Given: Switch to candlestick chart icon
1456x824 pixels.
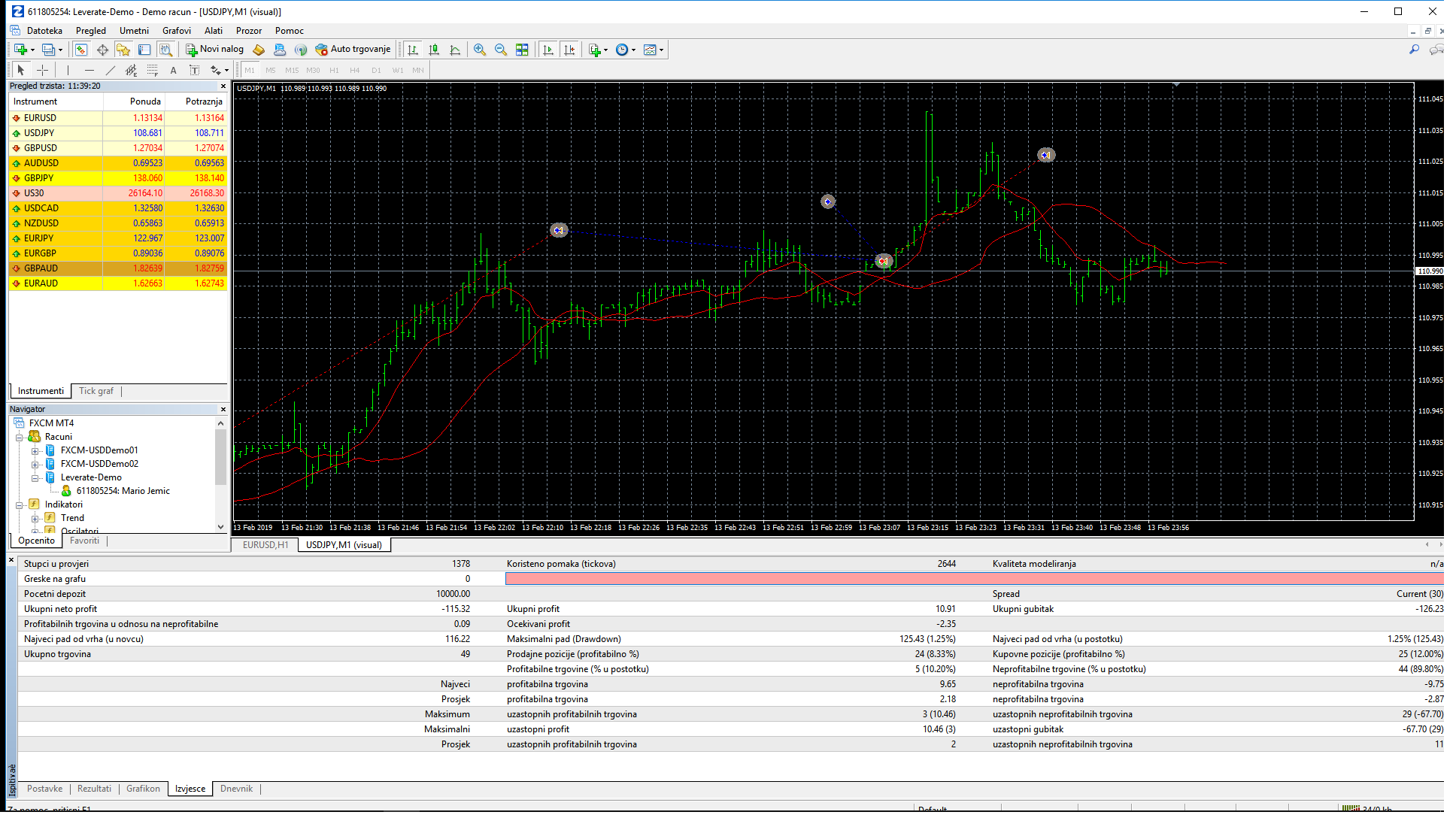Looking at the screenshot, I should [x=434, y=50].
